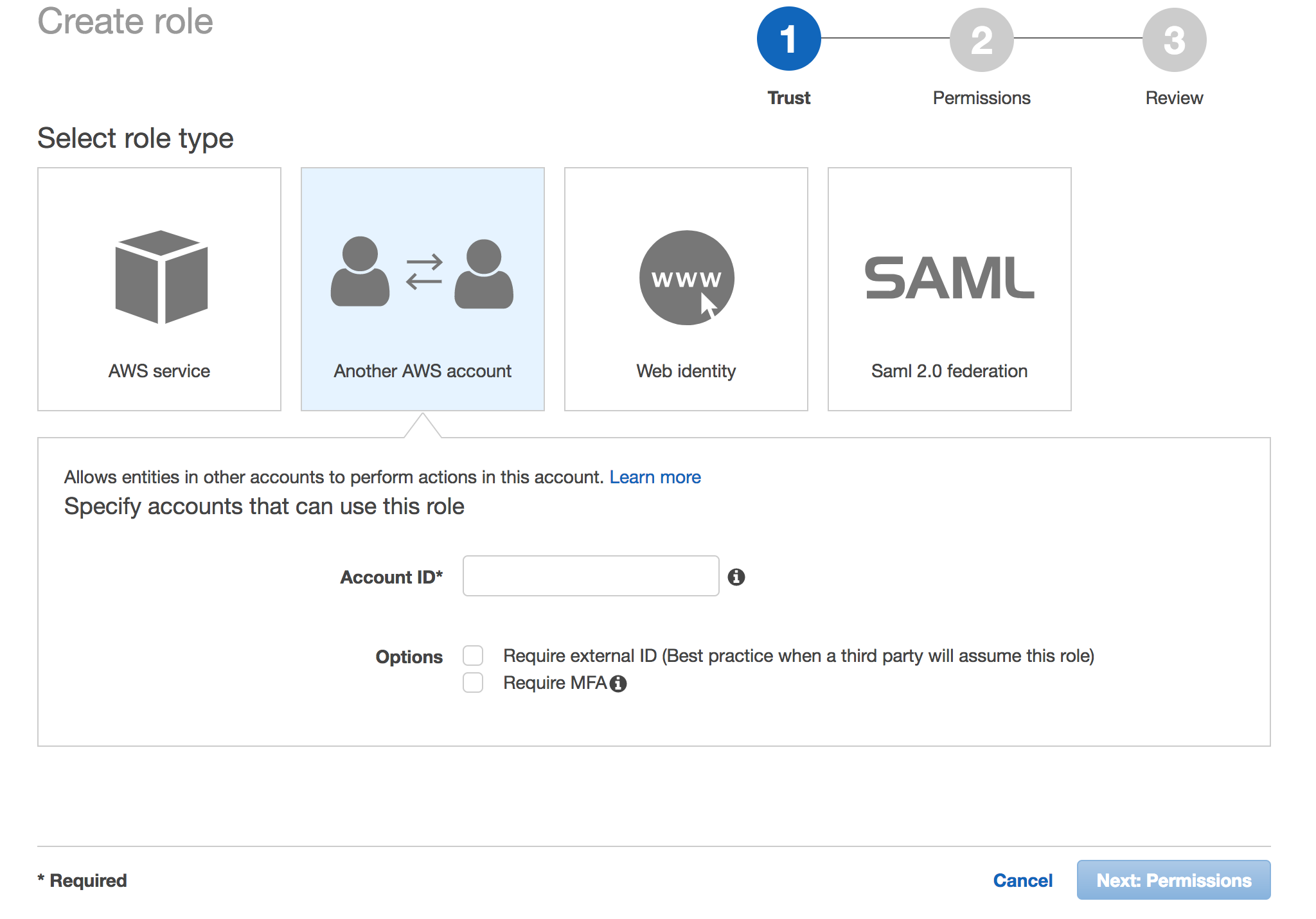Click the 'Require MFA' option text

555,683
